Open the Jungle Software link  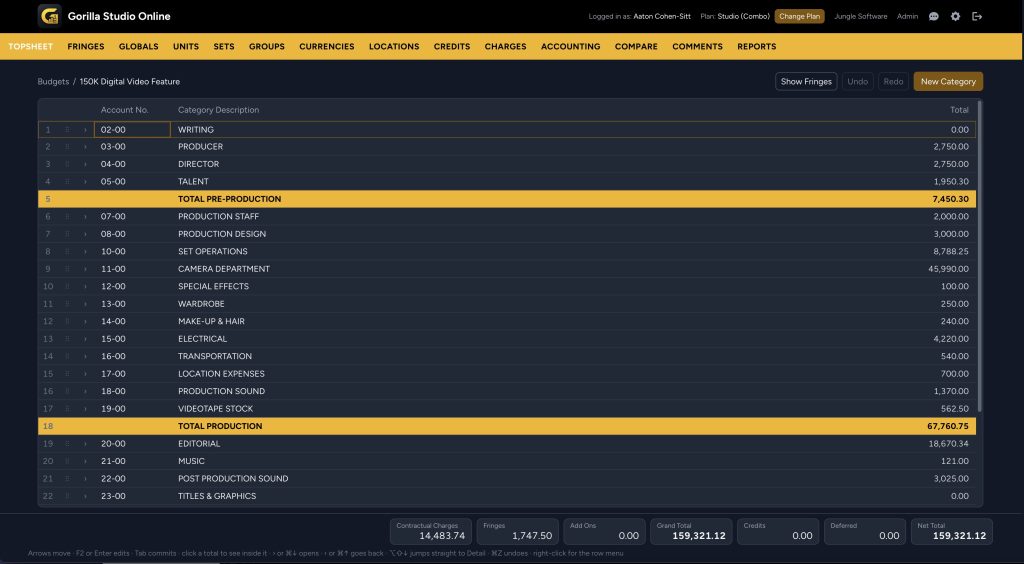861,16
